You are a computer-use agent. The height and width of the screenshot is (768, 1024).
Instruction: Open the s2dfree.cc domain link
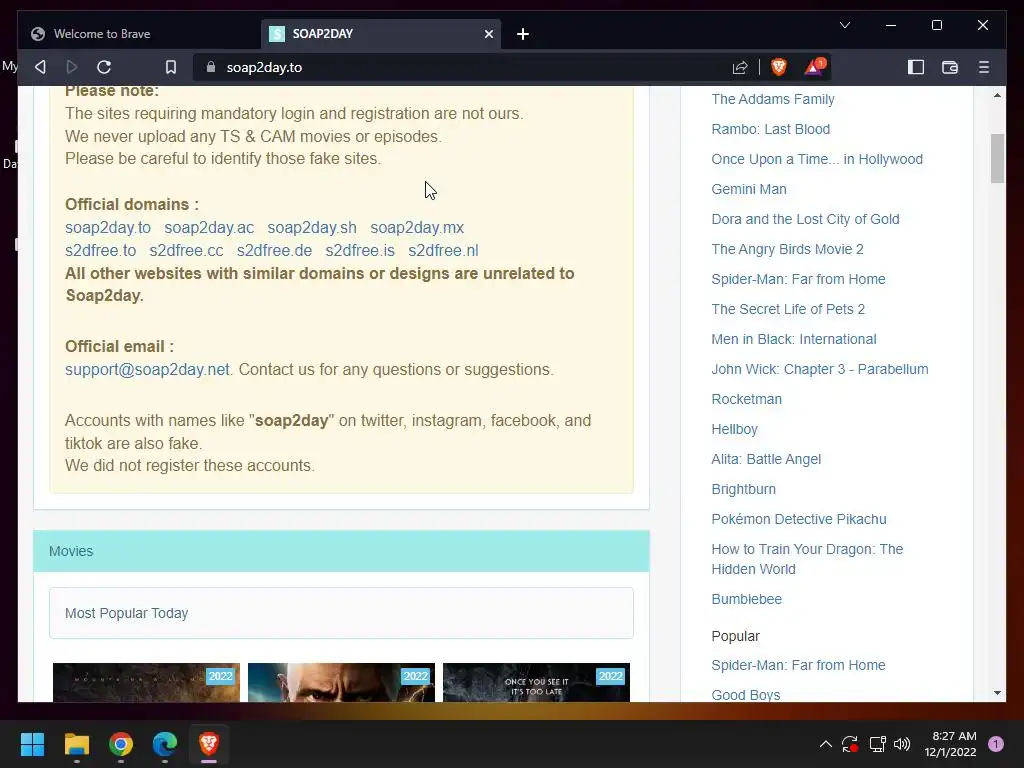(186, 251)
